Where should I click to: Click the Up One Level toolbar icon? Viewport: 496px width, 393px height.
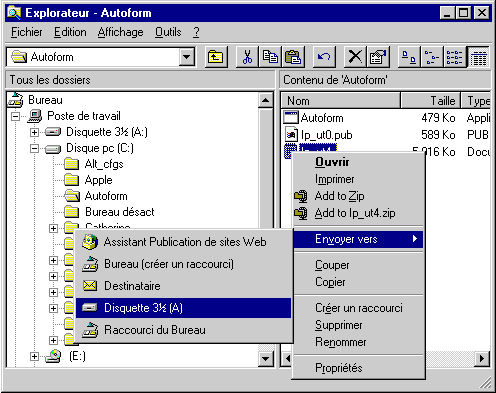pos(216,57)
